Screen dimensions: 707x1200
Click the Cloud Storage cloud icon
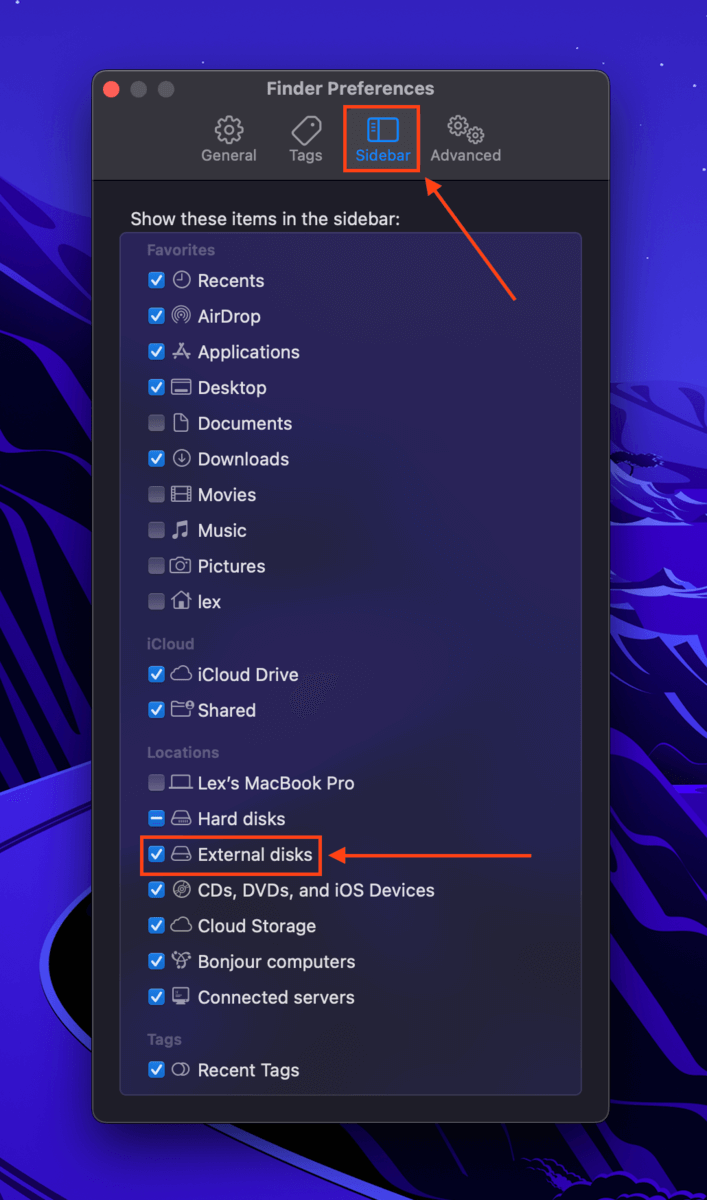tap(181, 926)
